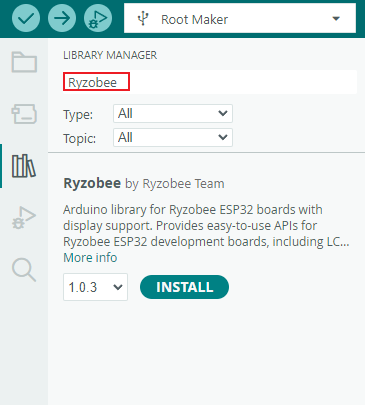Click the INSTALL button for Ryzobee

pyautogui.click(x=184, y=287)
